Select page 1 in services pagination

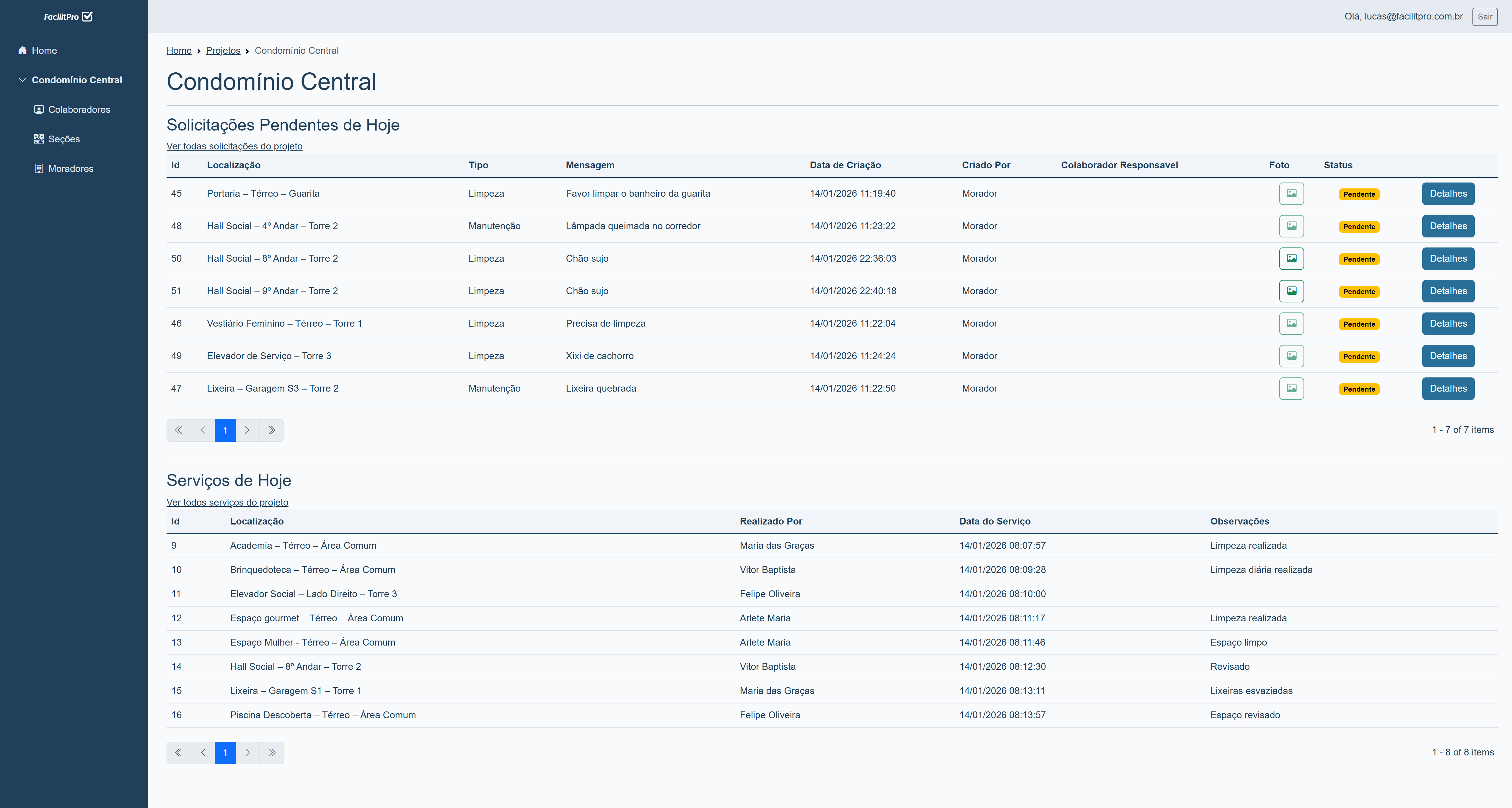coord(225,753)
